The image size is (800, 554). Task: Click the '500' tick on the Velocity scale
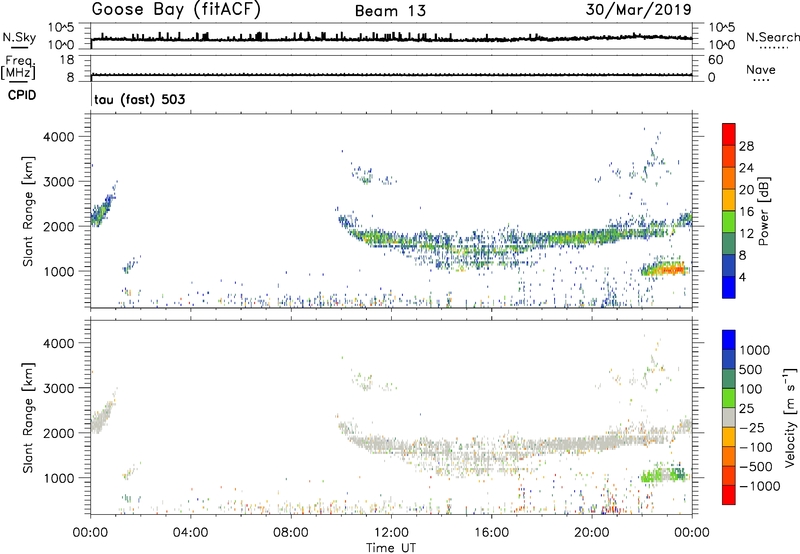tap(751, 369)
